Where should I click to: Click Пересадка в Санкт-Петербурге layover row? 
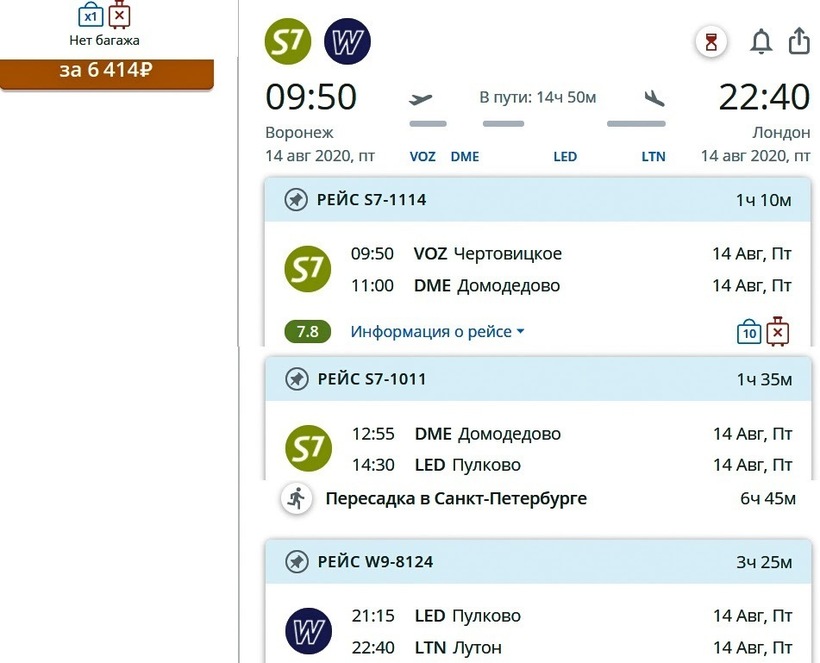538,498
